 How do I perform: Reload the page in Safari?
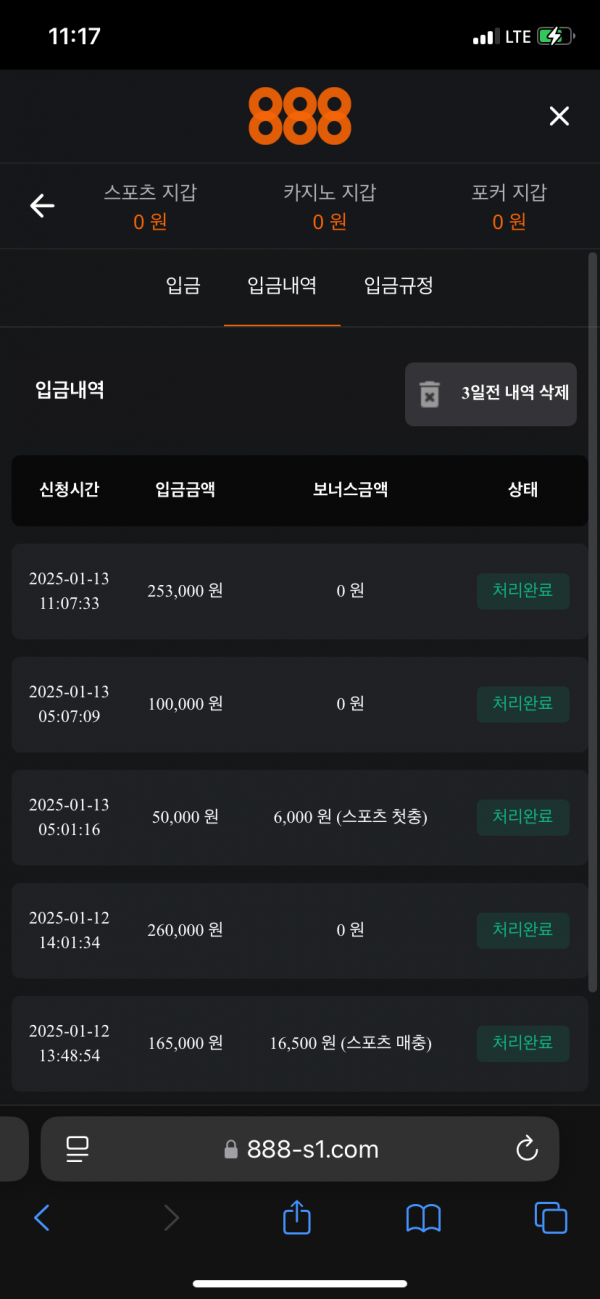tap(527, 1149)
